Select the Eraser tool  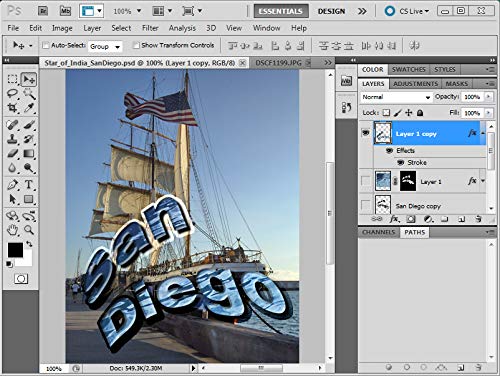pyautogui.click(x=12, y=153)
